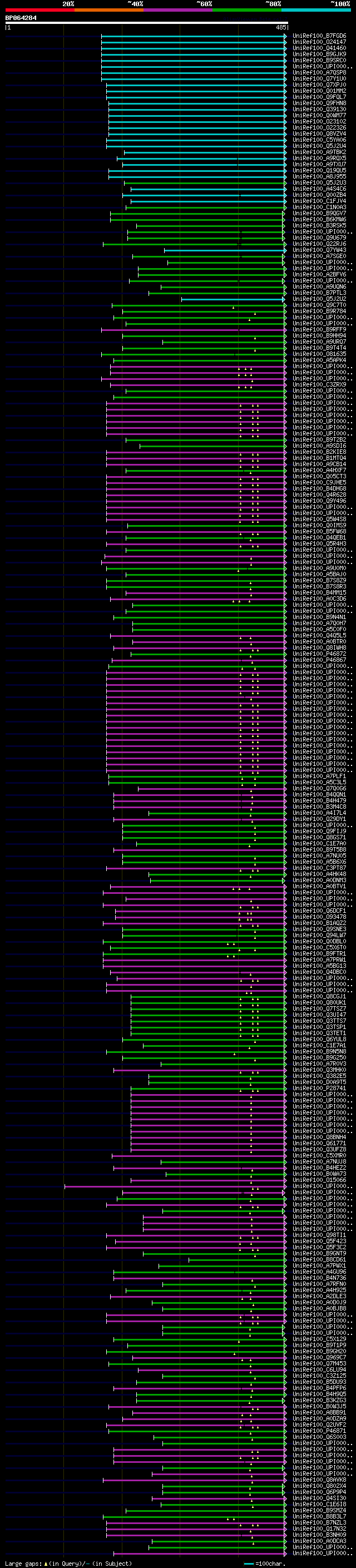Click the UniRef100_B7PTL3 label
This screenshot has height=1568, width=356.
pos(319,293)
